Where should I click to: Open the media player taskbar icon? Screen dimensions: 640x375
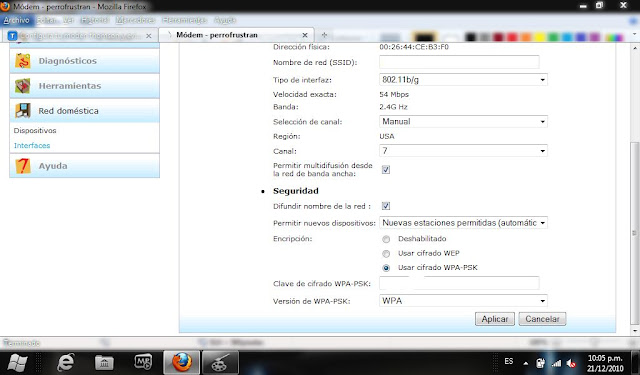143,362
